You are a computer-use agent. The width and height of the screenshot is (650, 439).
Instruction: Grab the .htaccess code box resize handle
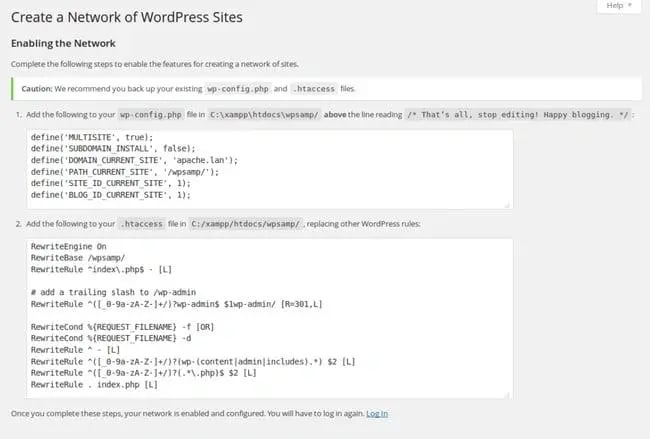(x=506, y=394)
